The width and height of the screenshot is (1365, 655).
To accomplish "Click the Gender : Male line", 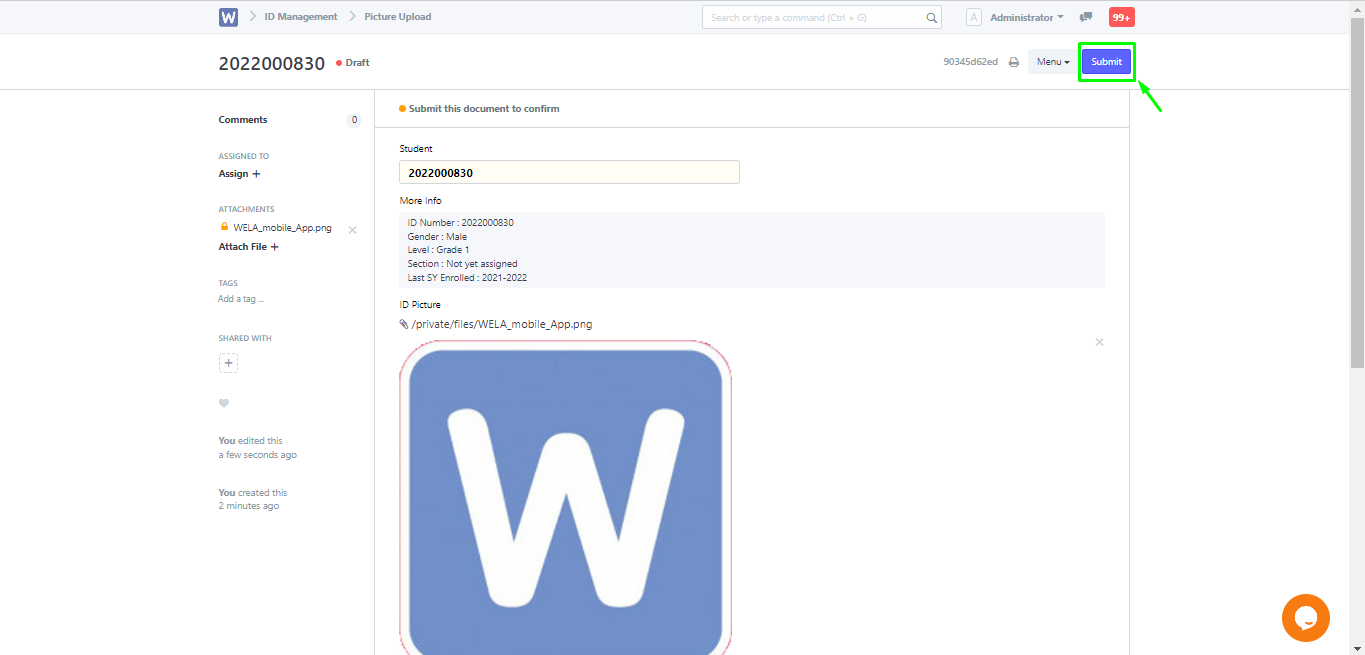I will coord(437,237).
